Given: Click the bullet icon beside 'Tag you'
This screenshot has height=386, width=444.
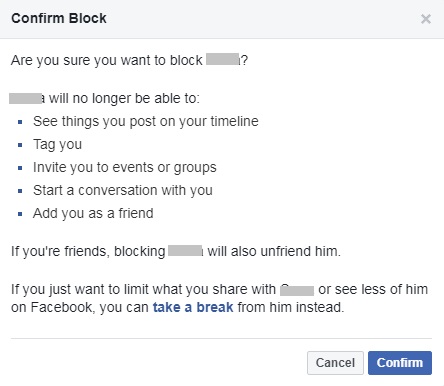Looking at the screenshot, I should click(20, 145).
